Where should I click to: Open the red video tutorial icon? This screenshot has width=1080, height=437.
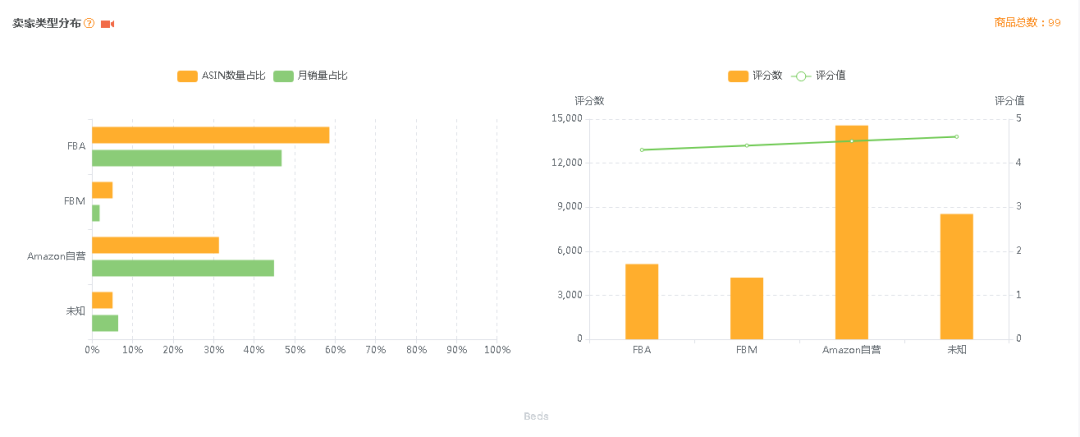(x=107, y=23)
